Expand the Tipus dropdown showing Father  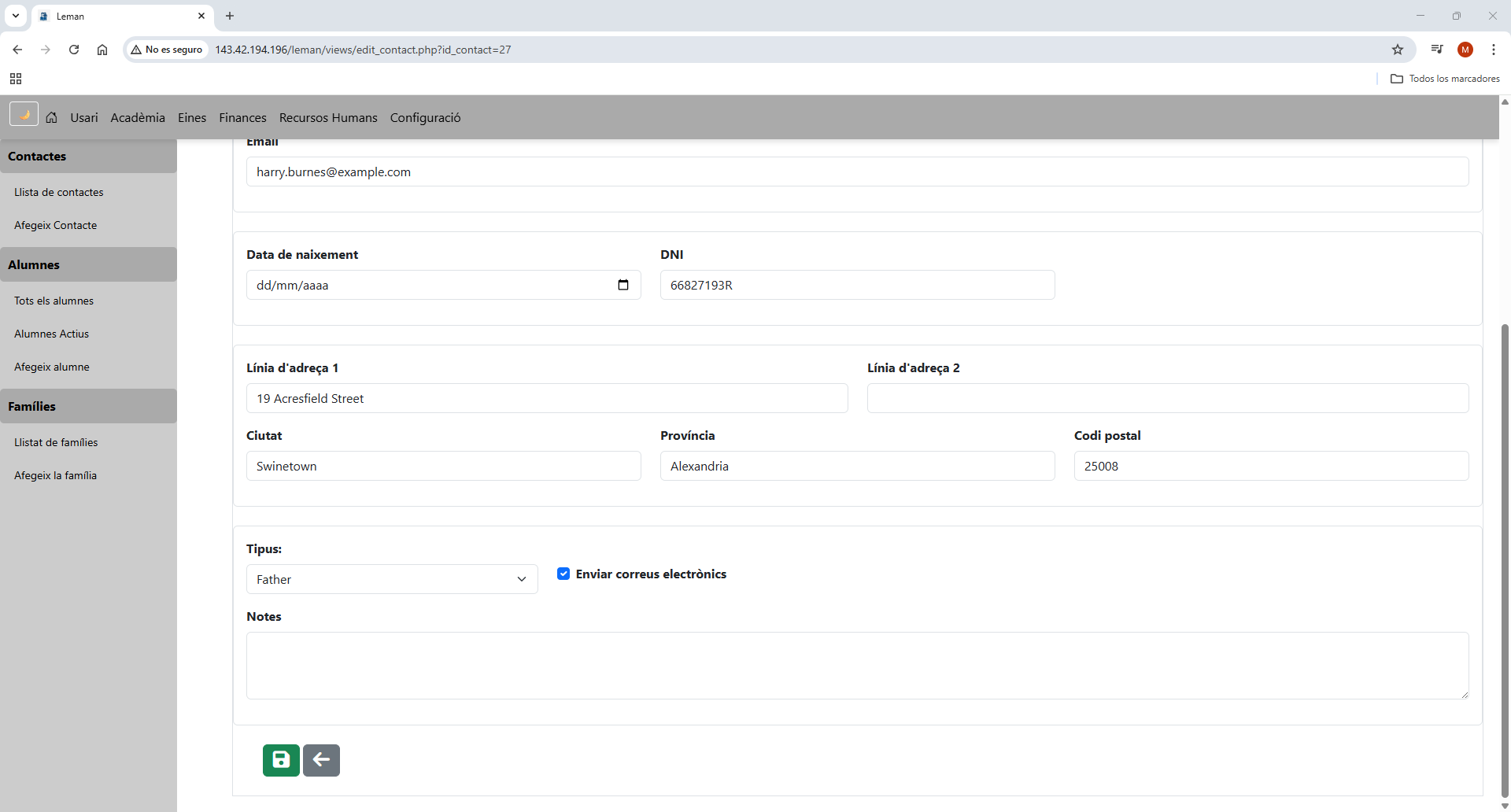click(x=392, y=579)
